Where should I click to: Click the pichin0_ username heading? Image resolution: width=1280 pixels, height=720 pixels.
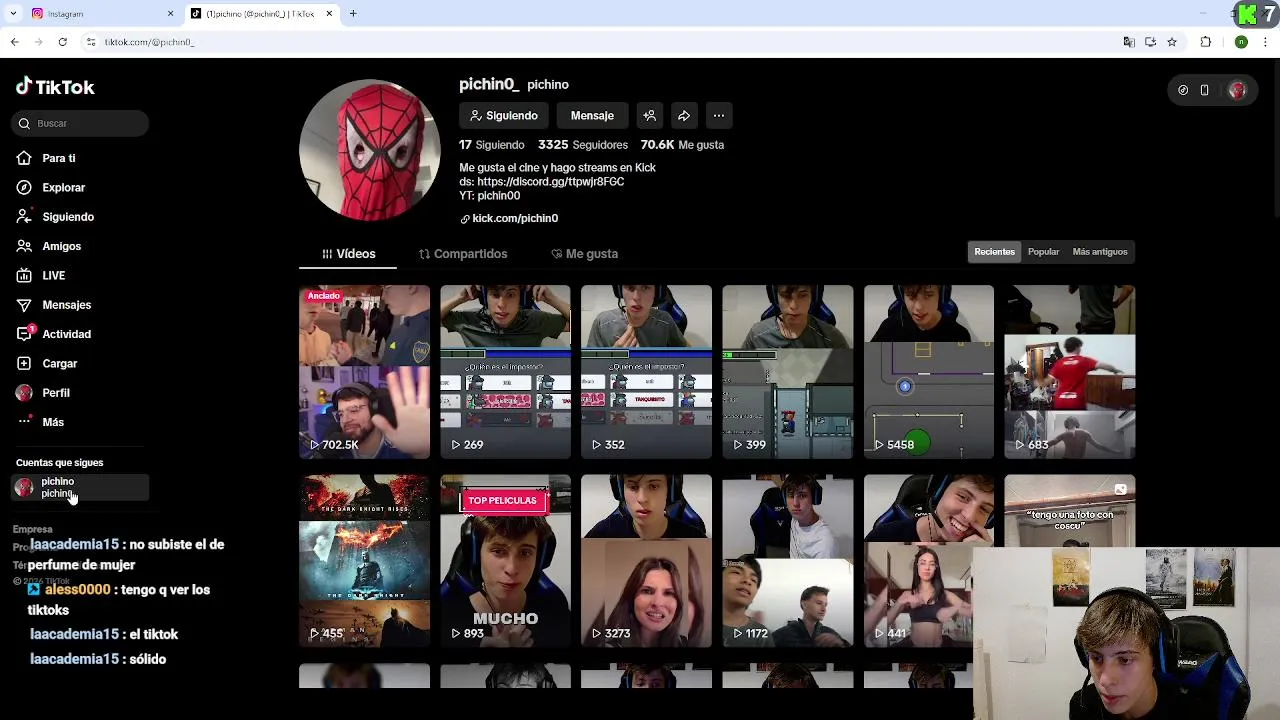coord(489,85)
